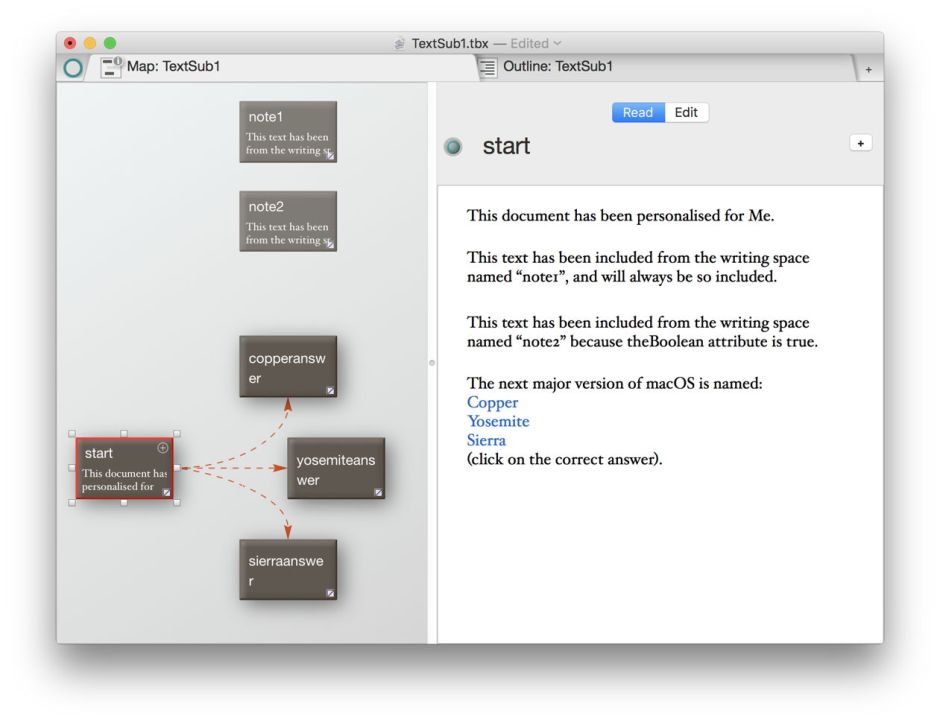Click the corner icon on the sierraanswer note
This screenshot has height=724, width=940.
[x=330, y=593]
